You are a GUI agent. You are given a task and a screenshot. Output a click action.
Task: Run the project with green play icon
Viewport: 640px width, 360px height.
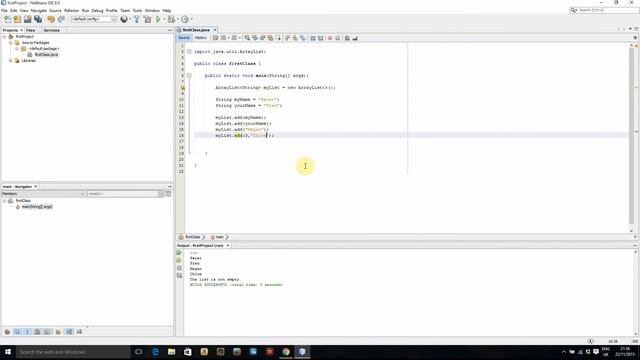pyautogui.click(x=158, y=19)
